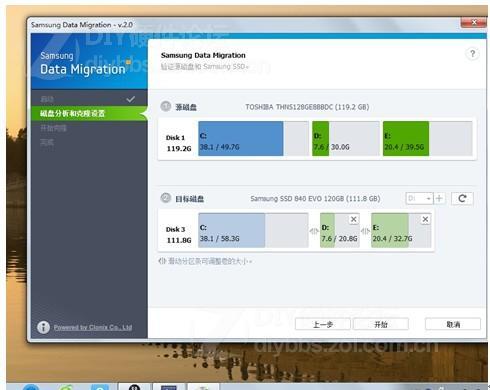Click the resize handle between C: and D:
Screen dimensions: 490x390
click(314, 231)
